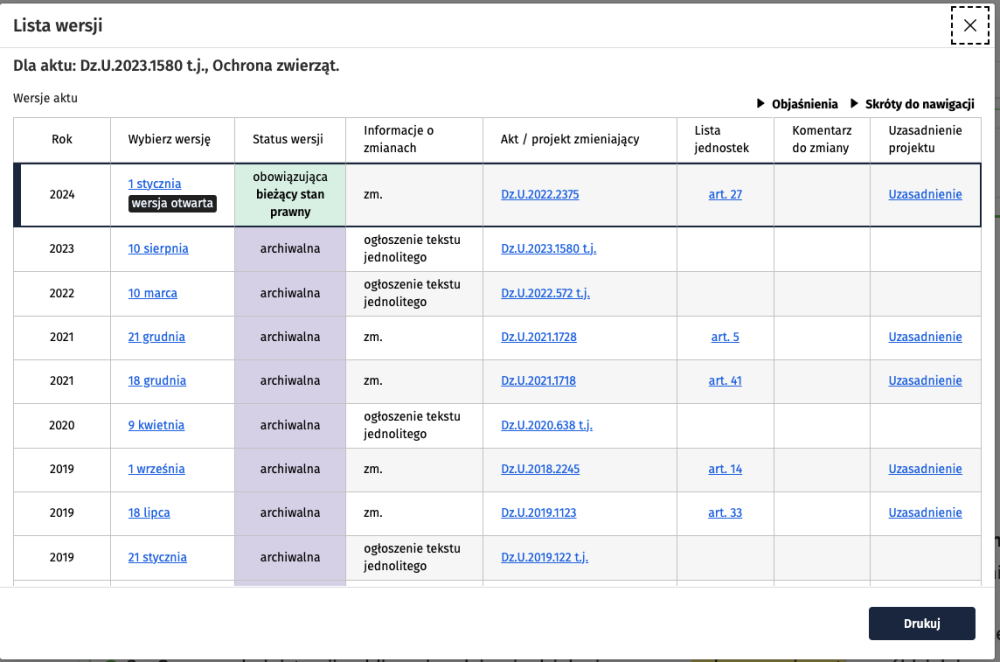Open the 9 kwietnia 2020 version
The width and height of the screenshot is (1000, 662).
(x=154, y=425)
